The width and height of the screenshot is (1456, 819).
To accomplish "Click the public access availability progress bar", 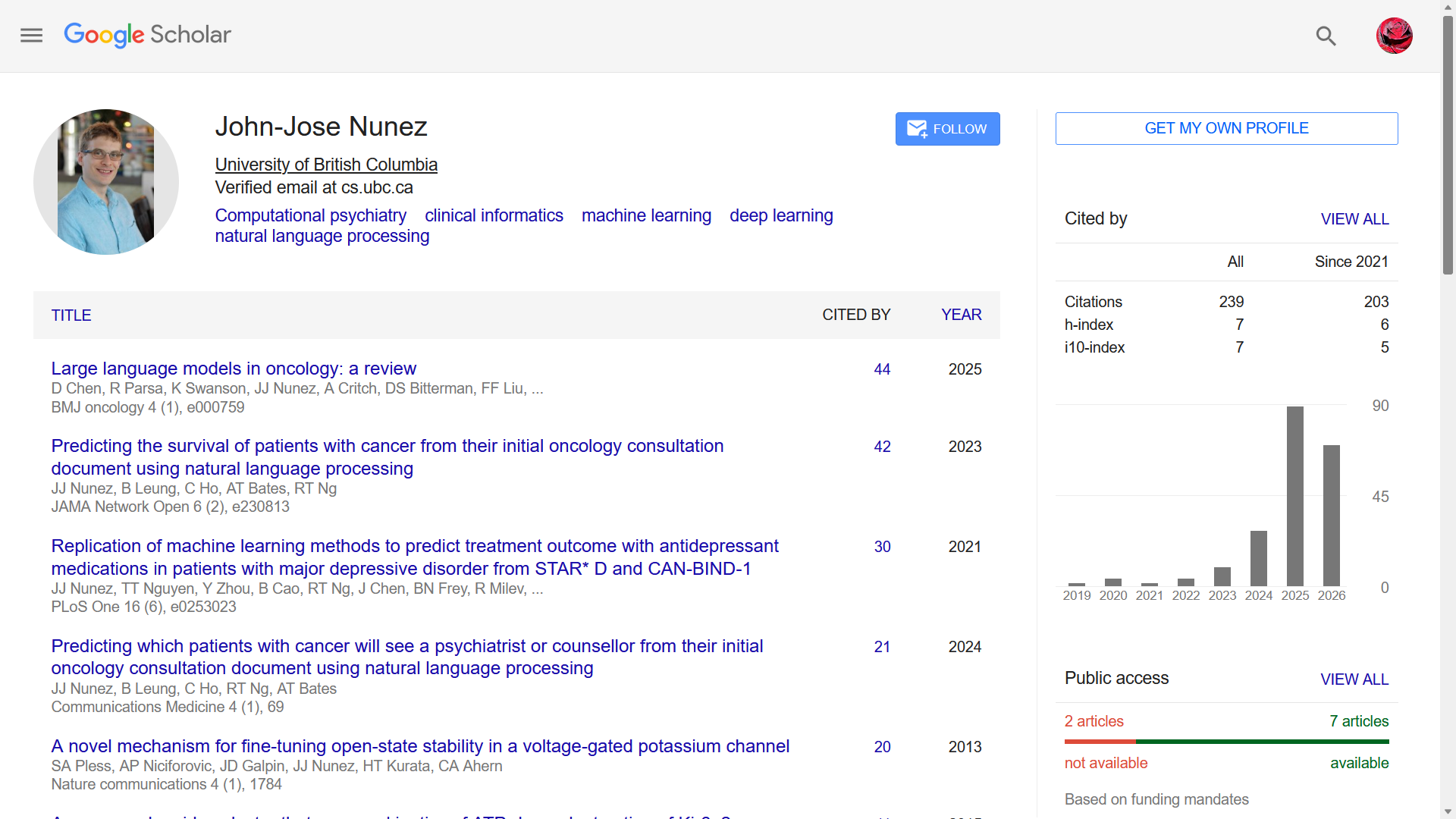I will click(x=1226, y=742).
